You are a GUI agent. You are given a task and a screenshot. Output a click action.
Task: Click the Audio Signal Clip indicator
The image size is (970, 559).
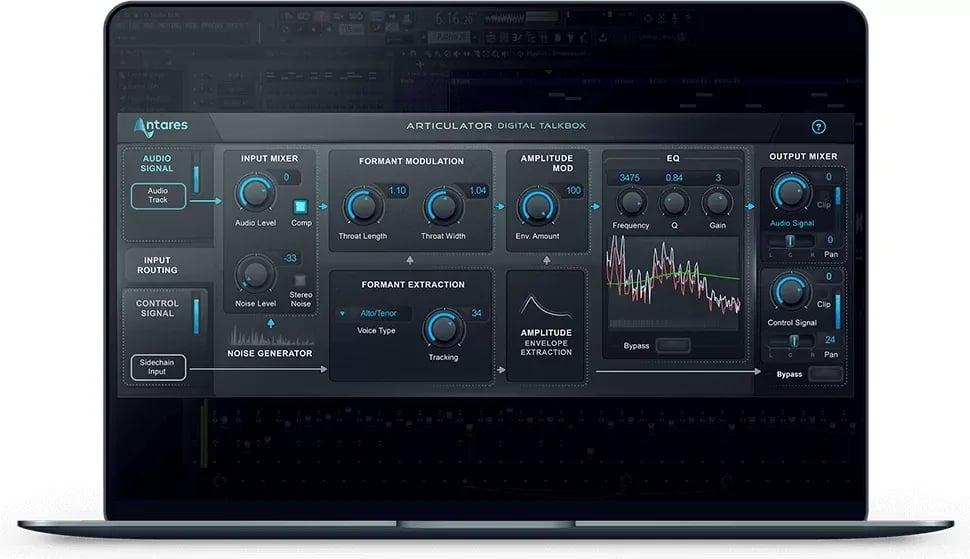(x=823, y=196)
